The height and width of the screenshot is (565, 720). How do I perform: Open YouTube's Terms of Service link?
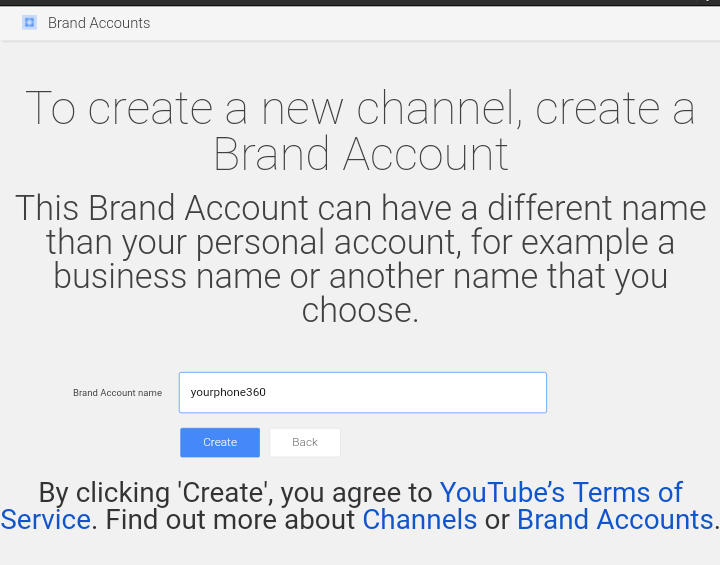pyautogui.click(x=561, y=492)
